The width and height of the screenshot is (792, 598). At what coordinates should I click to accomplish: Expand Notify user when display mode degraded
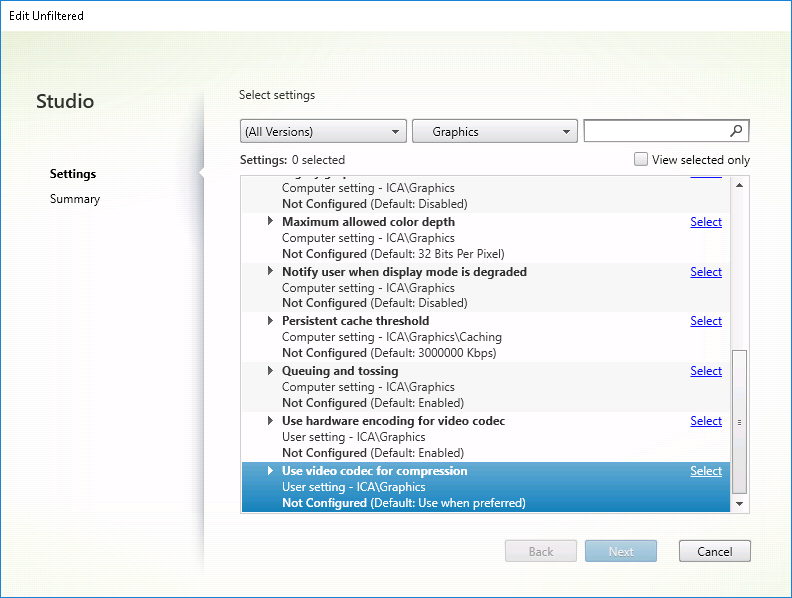270,272
